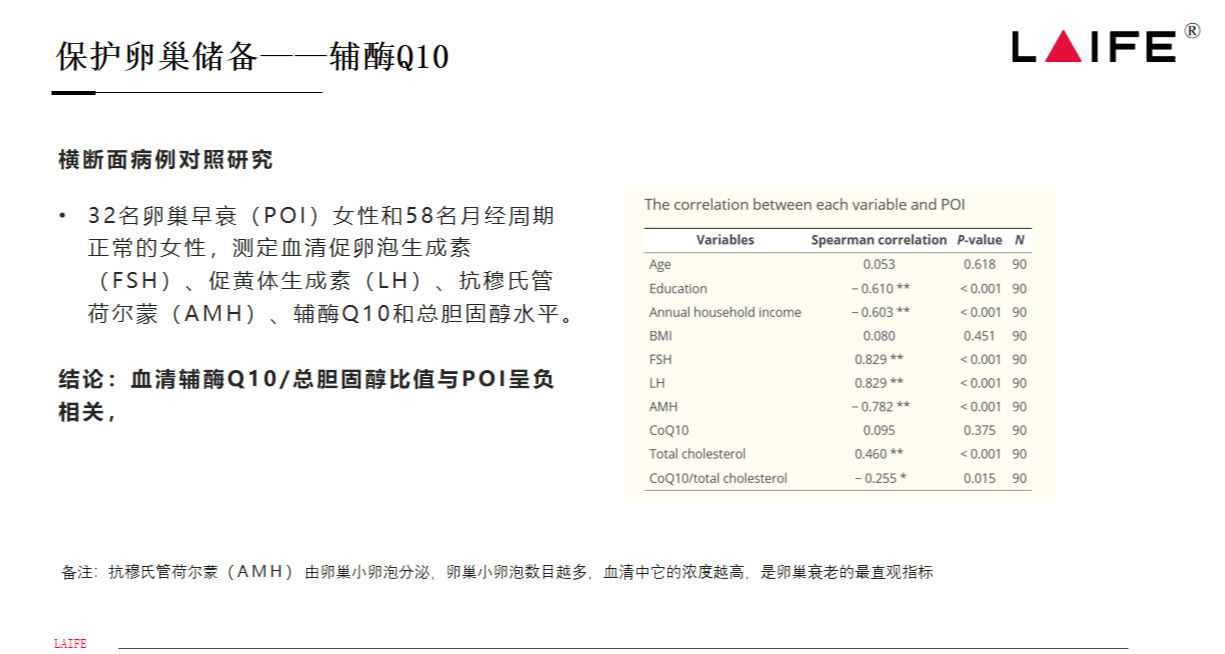The width and height of the screenshot is (1225, 654).
Task: Click the 'N' column header
Action: pos(1019,240)
